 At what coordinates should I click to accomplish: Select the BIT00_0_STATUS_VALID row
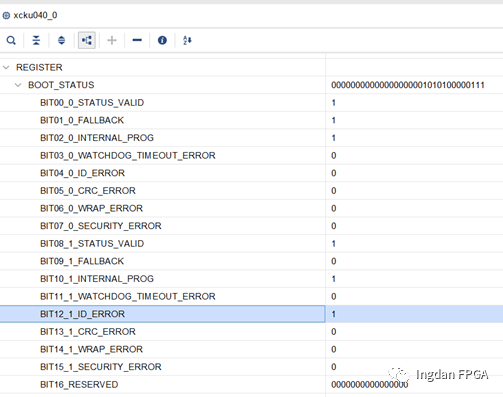251,103
